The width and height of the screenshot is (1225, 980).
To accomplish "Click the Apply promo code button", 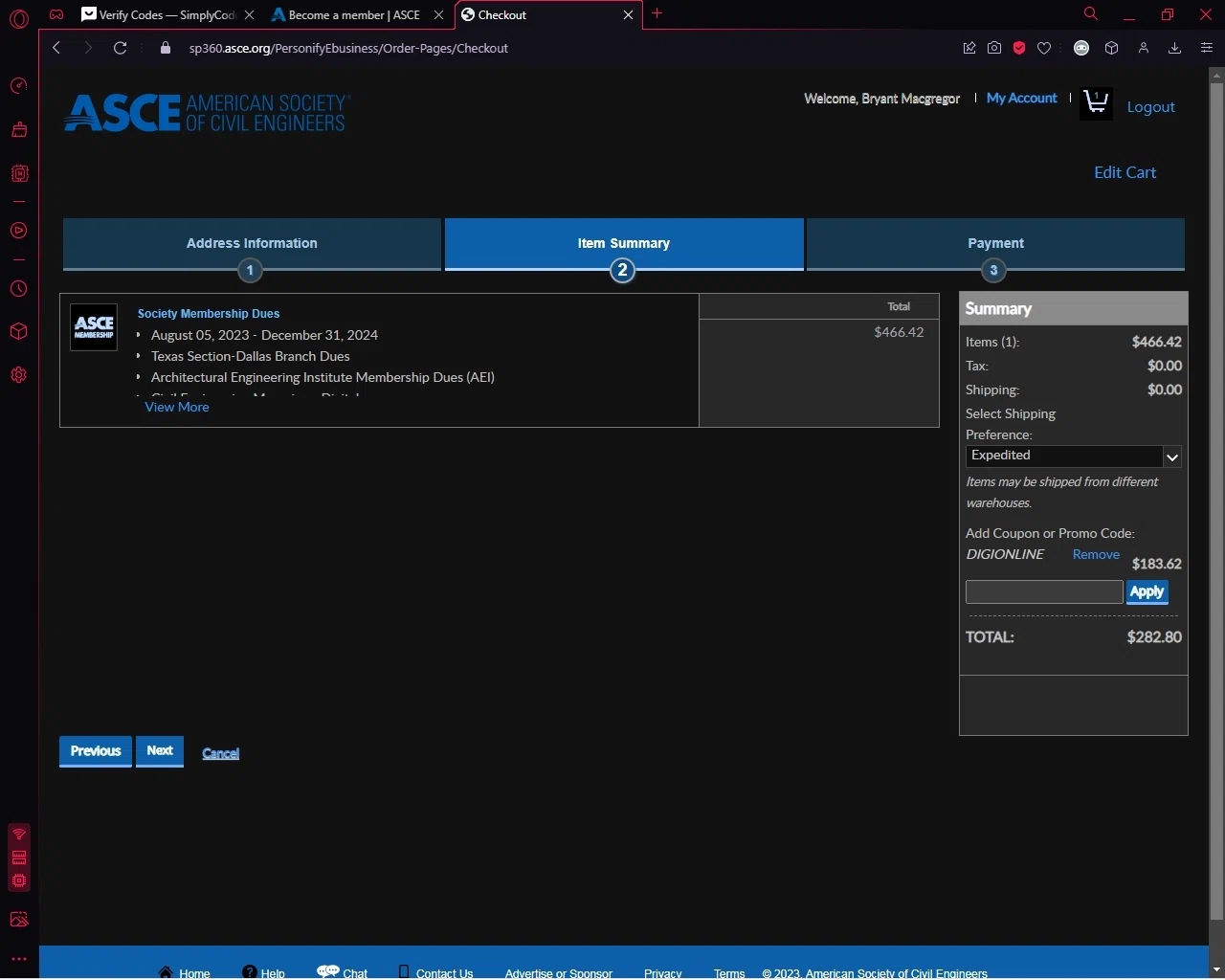I will pyautogui.click(x=1147, y=592).
